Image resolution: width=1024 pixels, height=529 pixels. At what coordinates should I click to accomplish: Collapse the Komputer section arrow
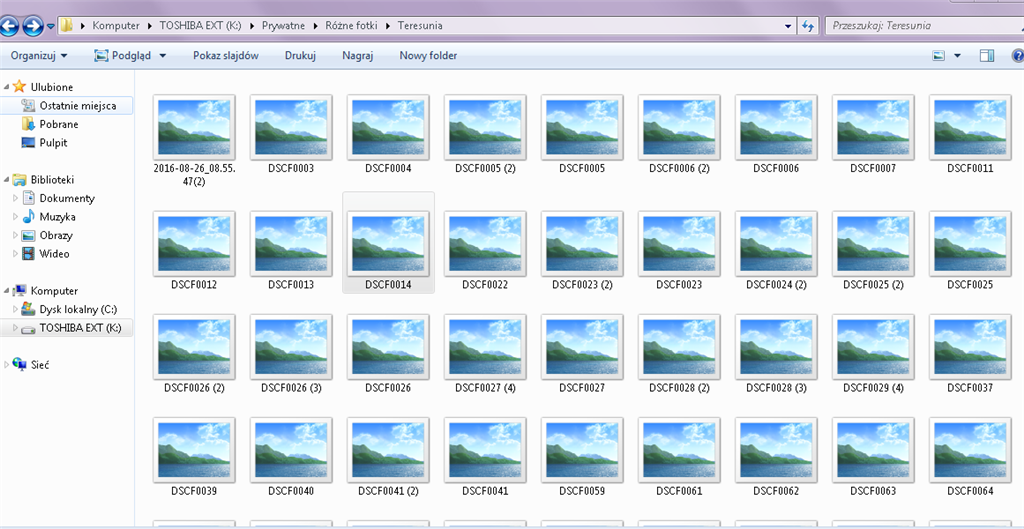pyautogui.click(x=7, y=291)
